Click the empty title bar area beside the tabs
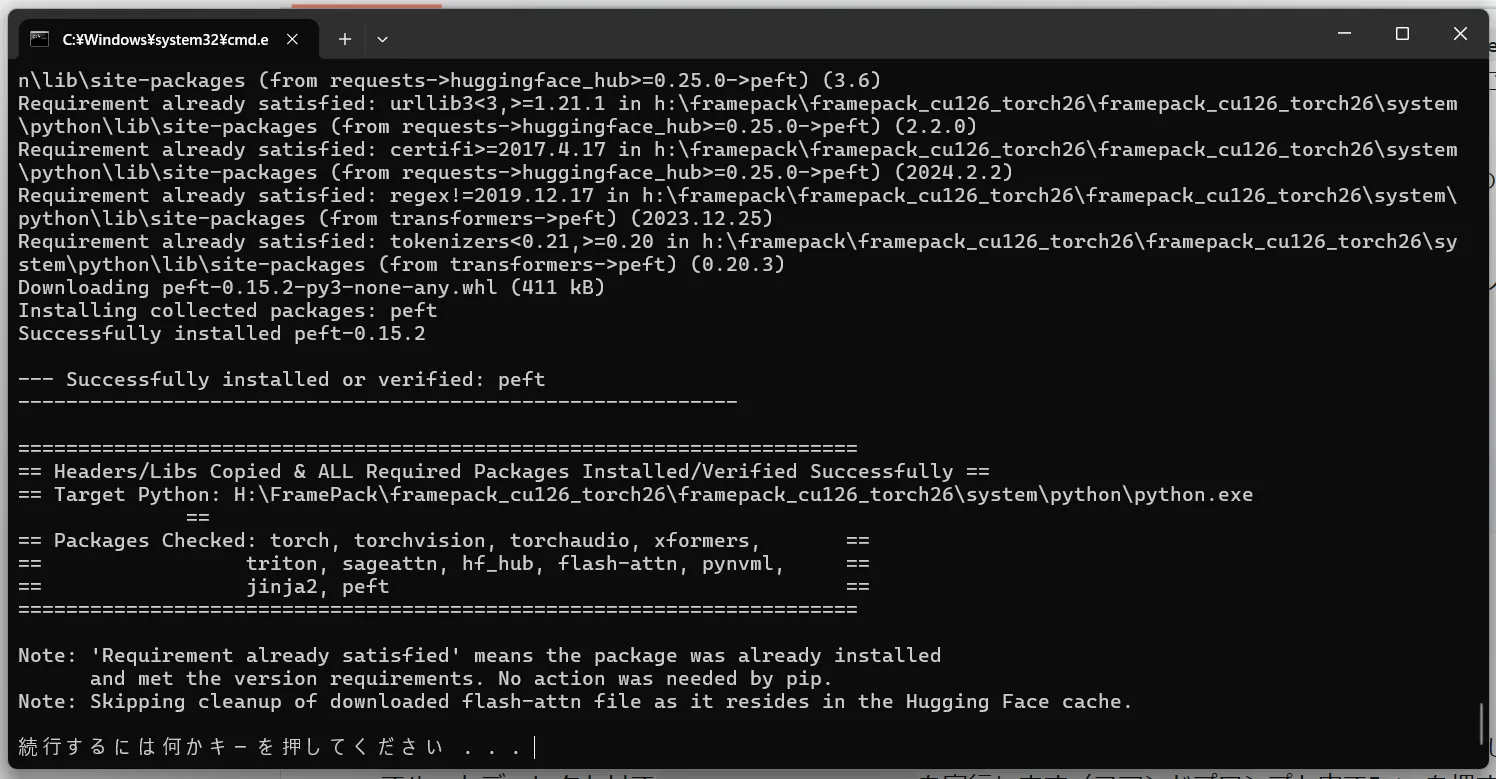1496x779 pixels. (x=850, y=36)
